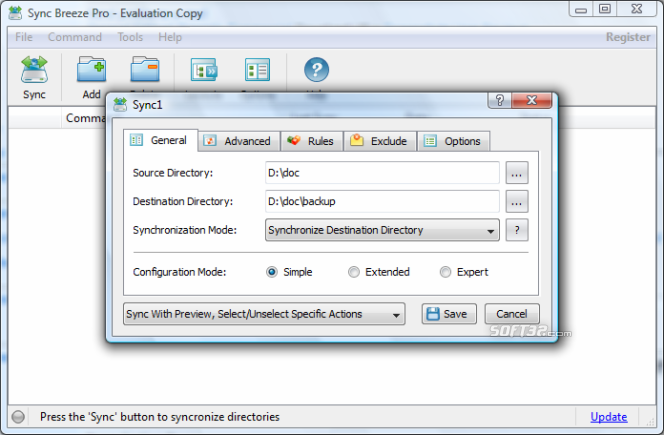Minimize the Sync Breeze Pro window
Image resolution: width=664 pixels, height=435 pixels.
pos(581,9)
